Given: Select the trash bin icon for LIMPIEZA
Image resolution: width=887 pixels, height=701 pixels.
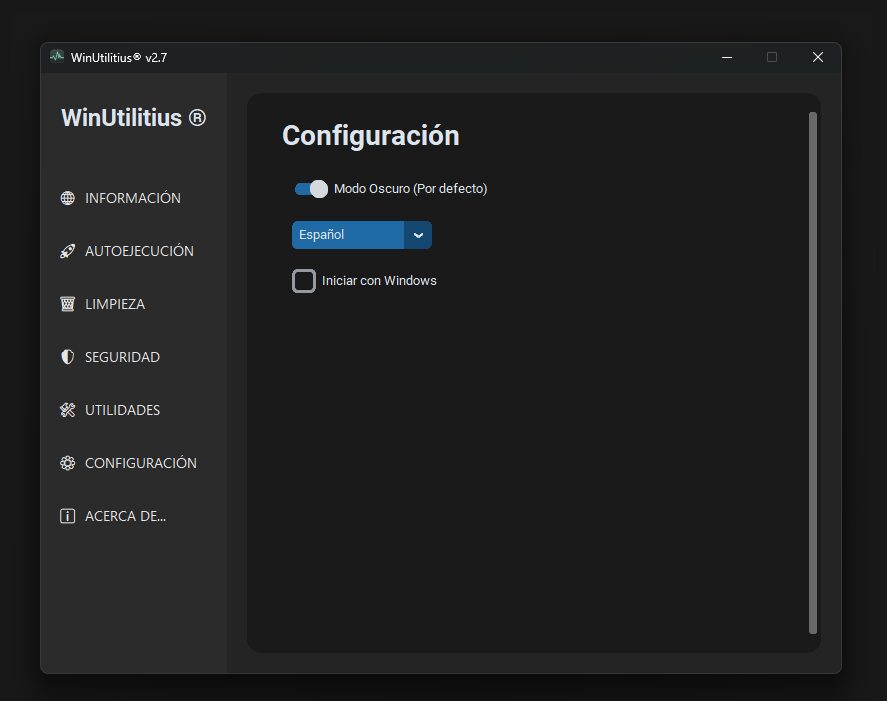Looking at the screenshot, I should [68, 304].
